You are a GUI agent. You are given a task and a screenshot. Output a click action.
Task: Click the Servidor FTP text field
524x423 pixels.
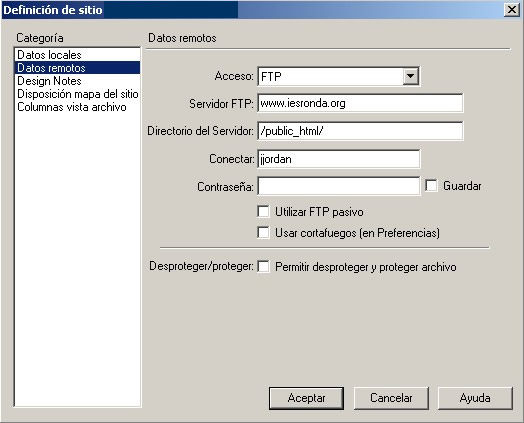[x=360, y=103]
